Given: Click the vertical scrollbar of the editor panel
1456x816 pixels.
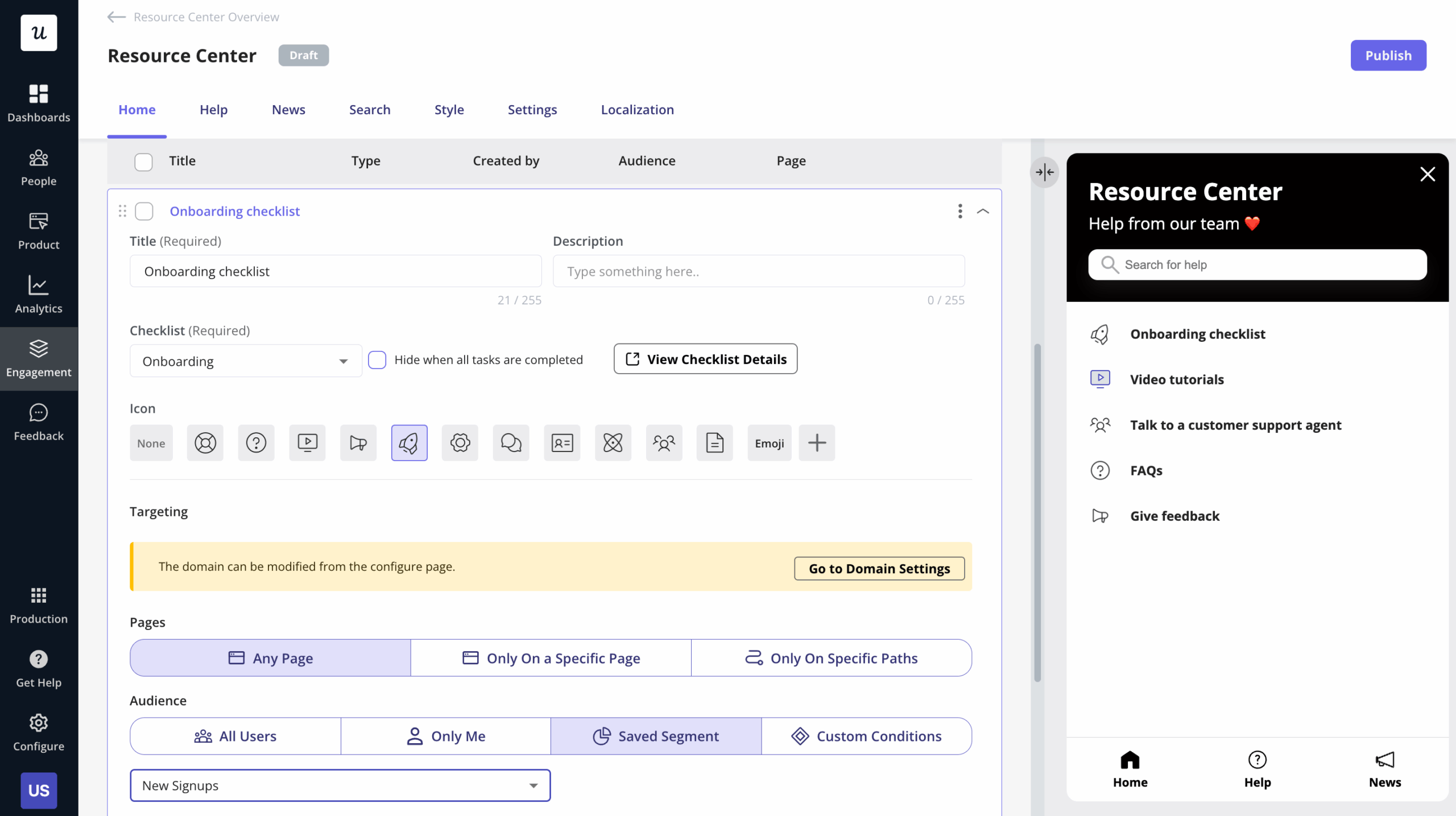Looking at the screenshot, I should (1037, 512).
